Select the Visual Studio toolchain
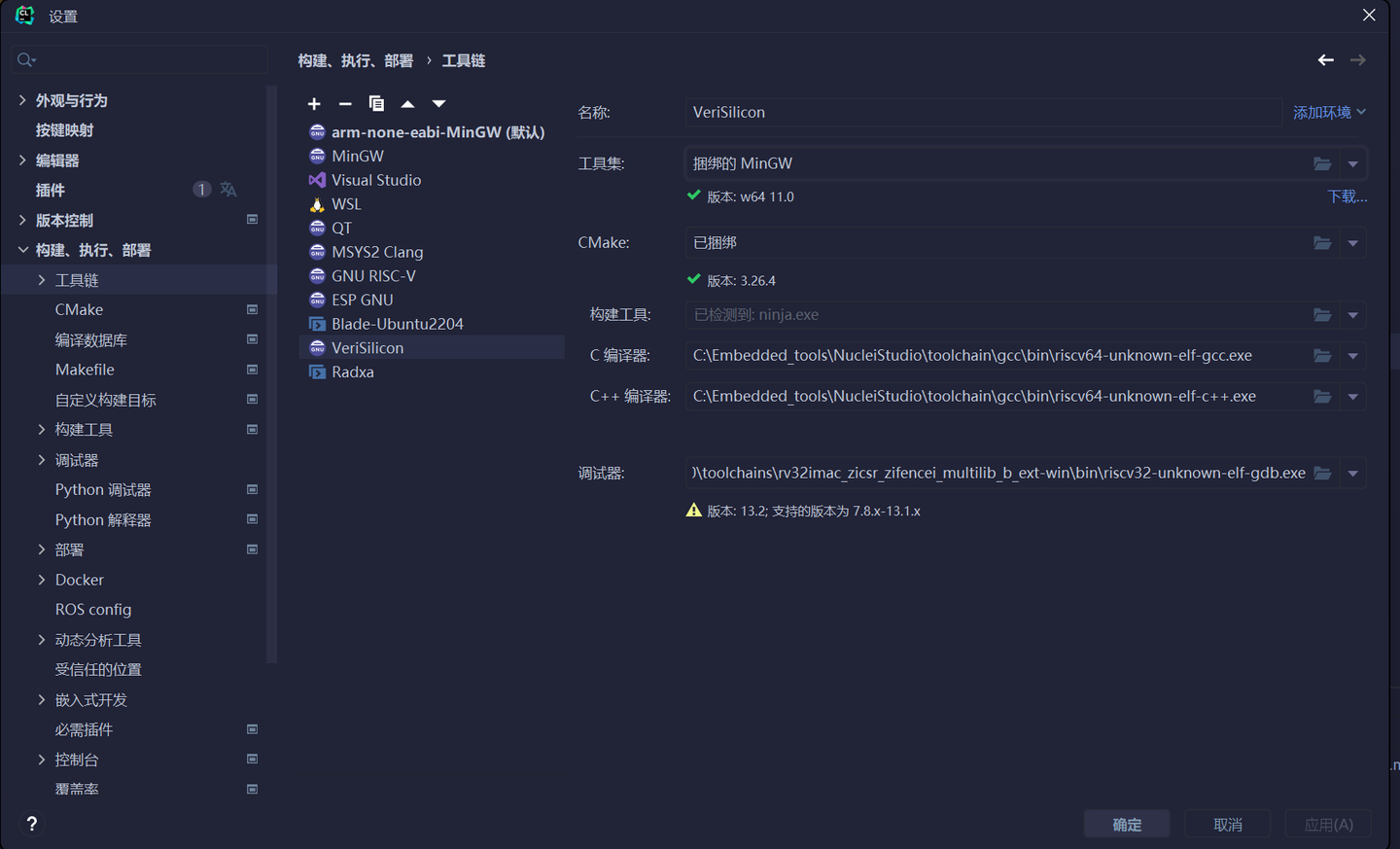Viewport: 1400px width, 849px height. (x=432, y=180)
